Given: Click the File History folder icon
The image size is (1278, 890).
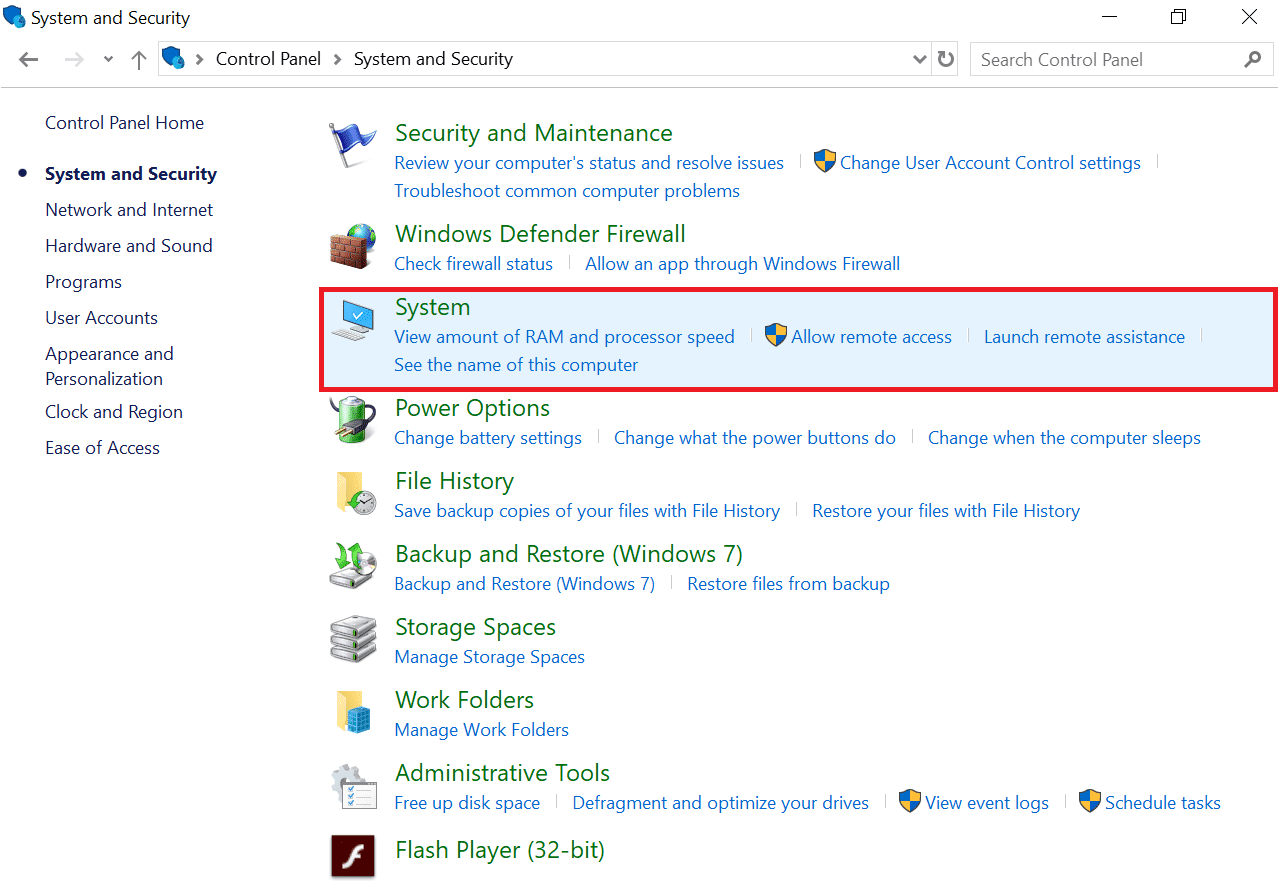Looking at the screenshot, I should (354, 494).
